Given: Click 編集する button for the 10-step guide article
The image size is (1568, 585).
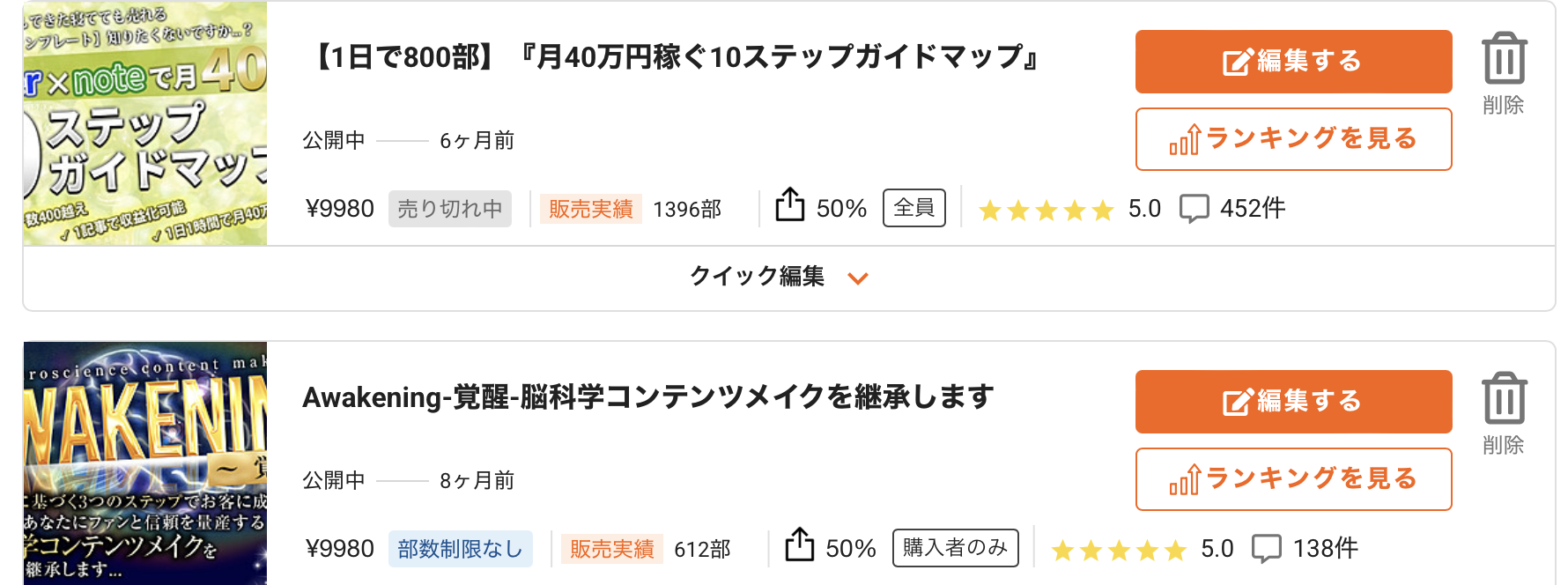Looking at the screenshot, I should point(1293,62).
